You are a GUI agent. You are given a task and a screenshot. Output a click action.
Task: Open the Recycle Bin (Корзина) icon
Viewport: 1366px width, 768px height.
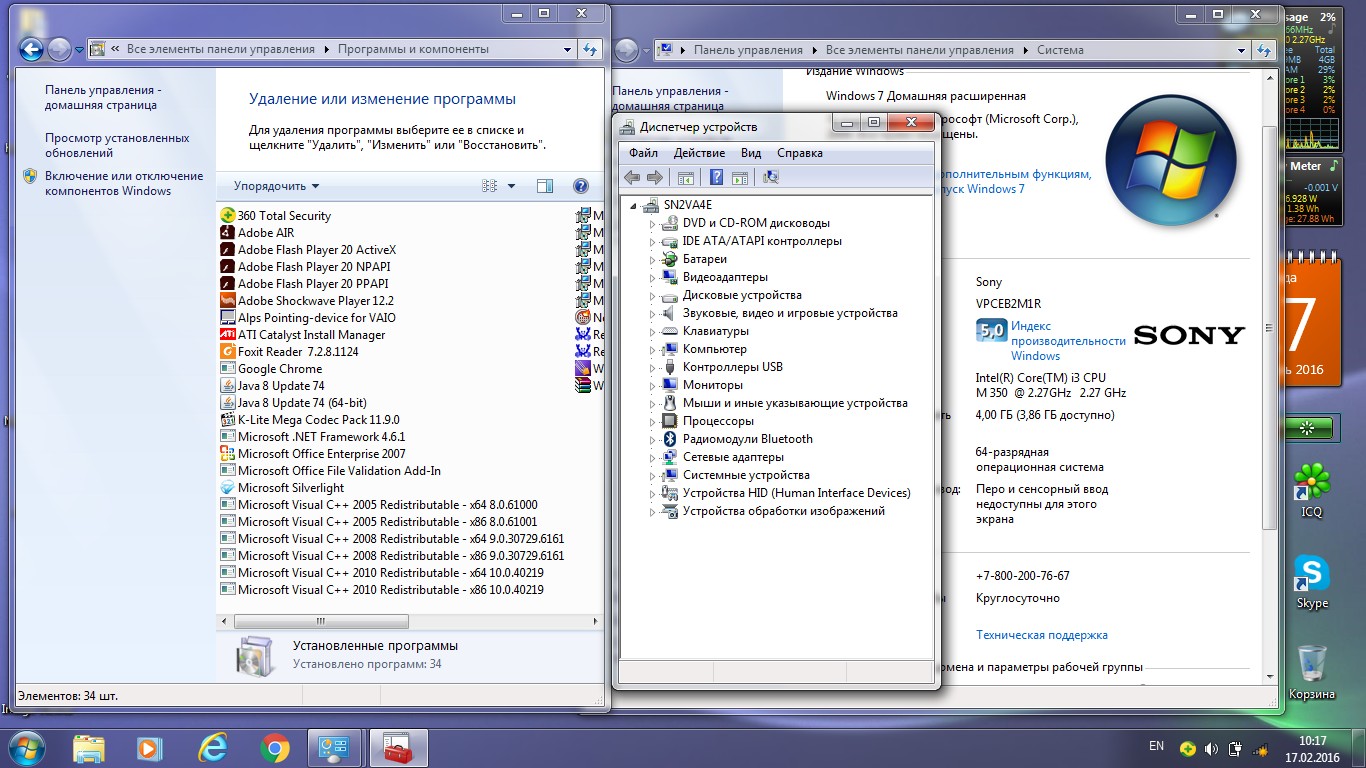point(1312,672)
